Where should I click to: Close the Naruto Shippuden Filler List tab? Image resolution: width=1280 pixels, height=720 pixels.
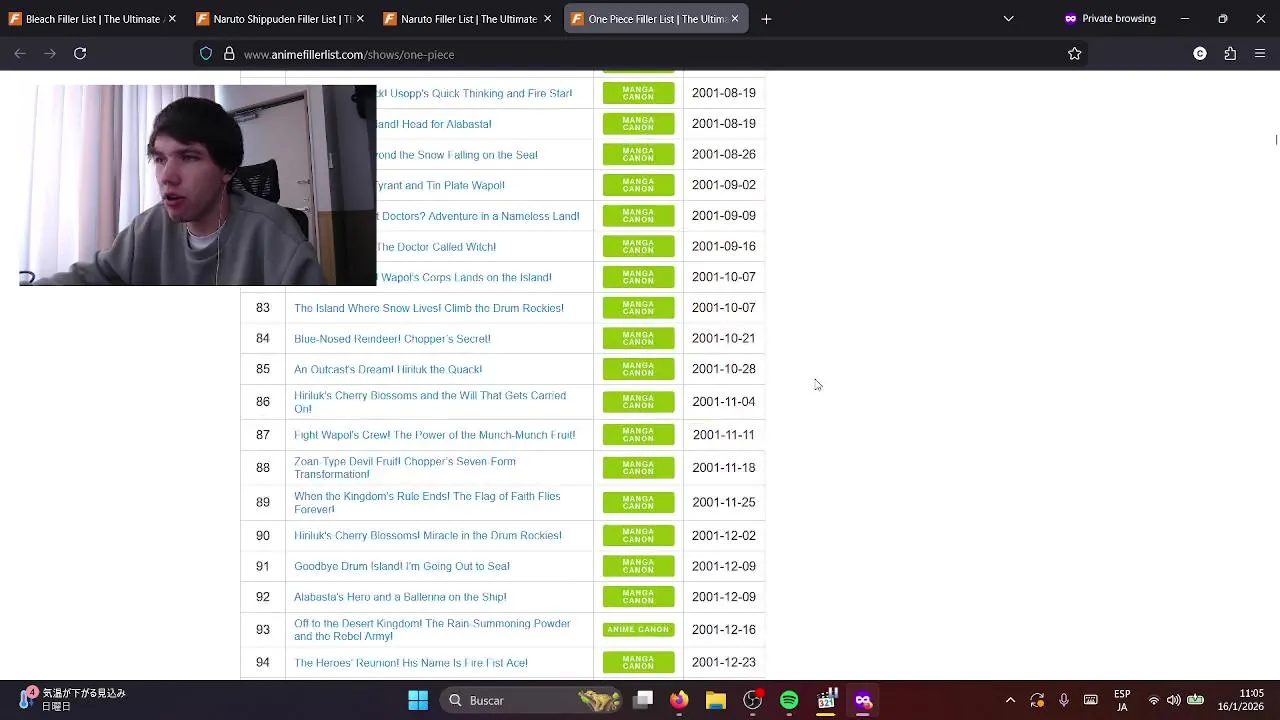click(359, 19)
